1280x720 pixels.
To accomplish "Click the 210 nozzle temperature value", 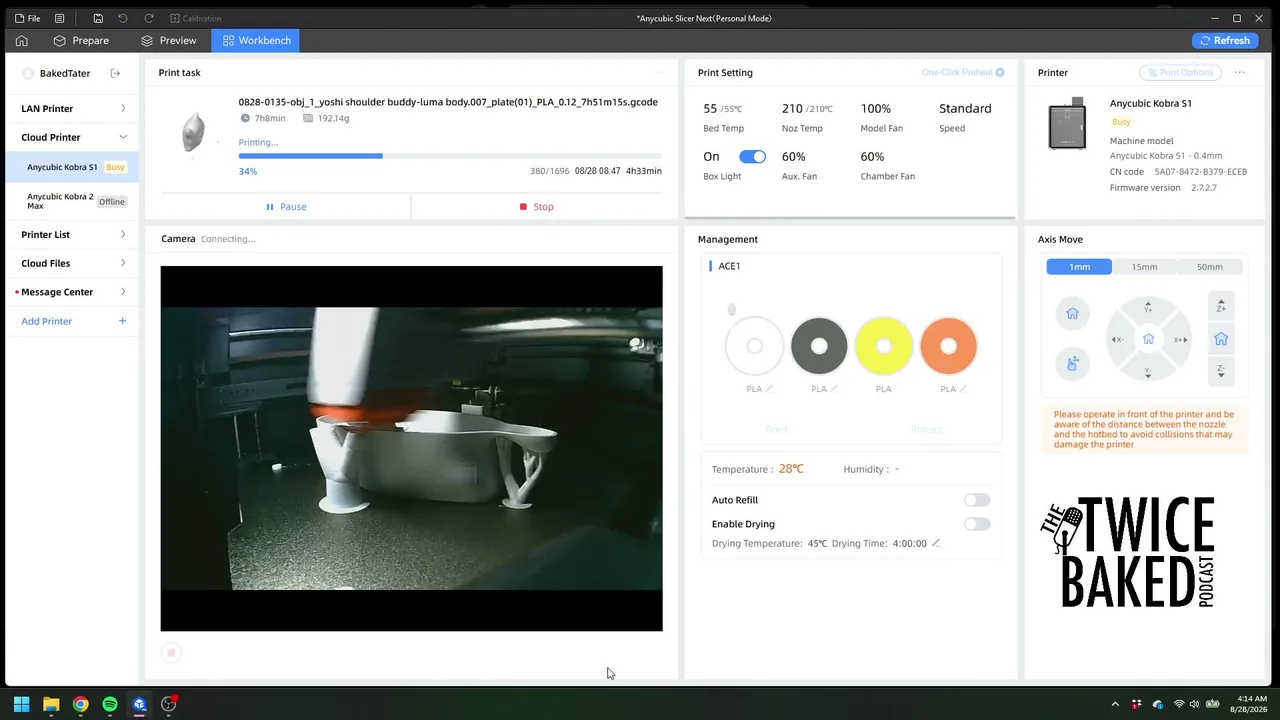I will tap(792, 108).
